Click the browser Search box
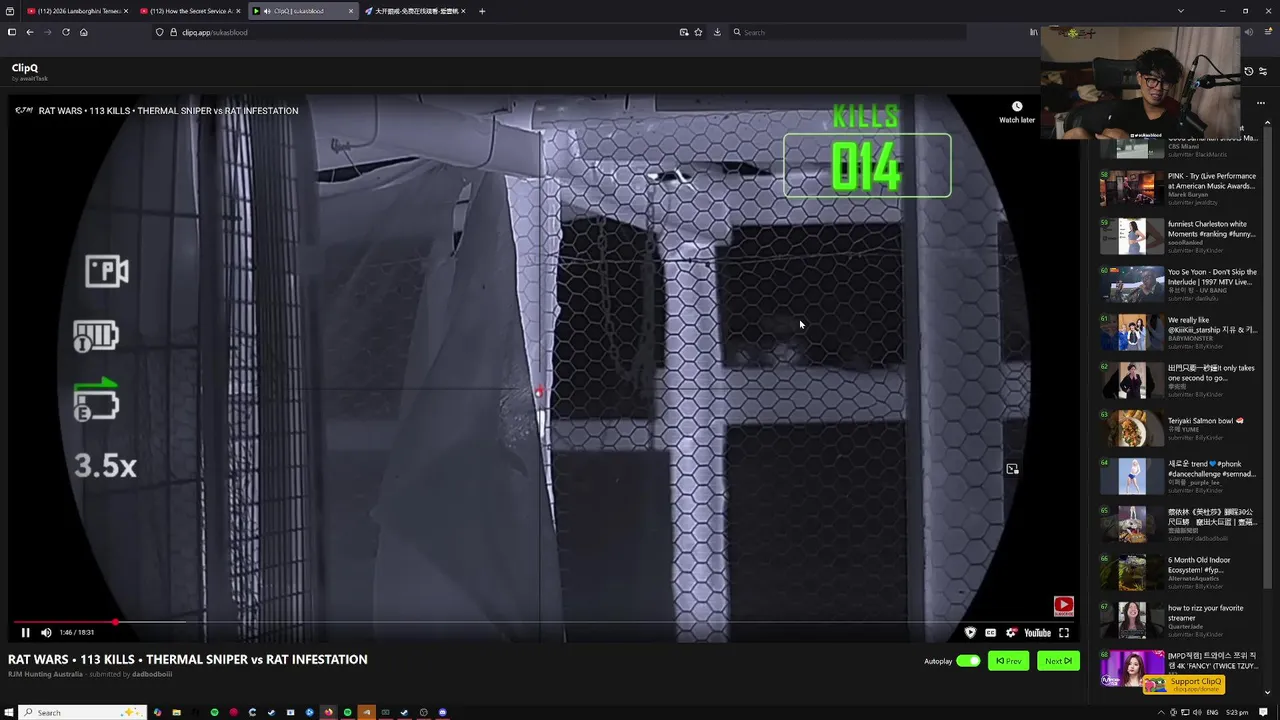 848,32
